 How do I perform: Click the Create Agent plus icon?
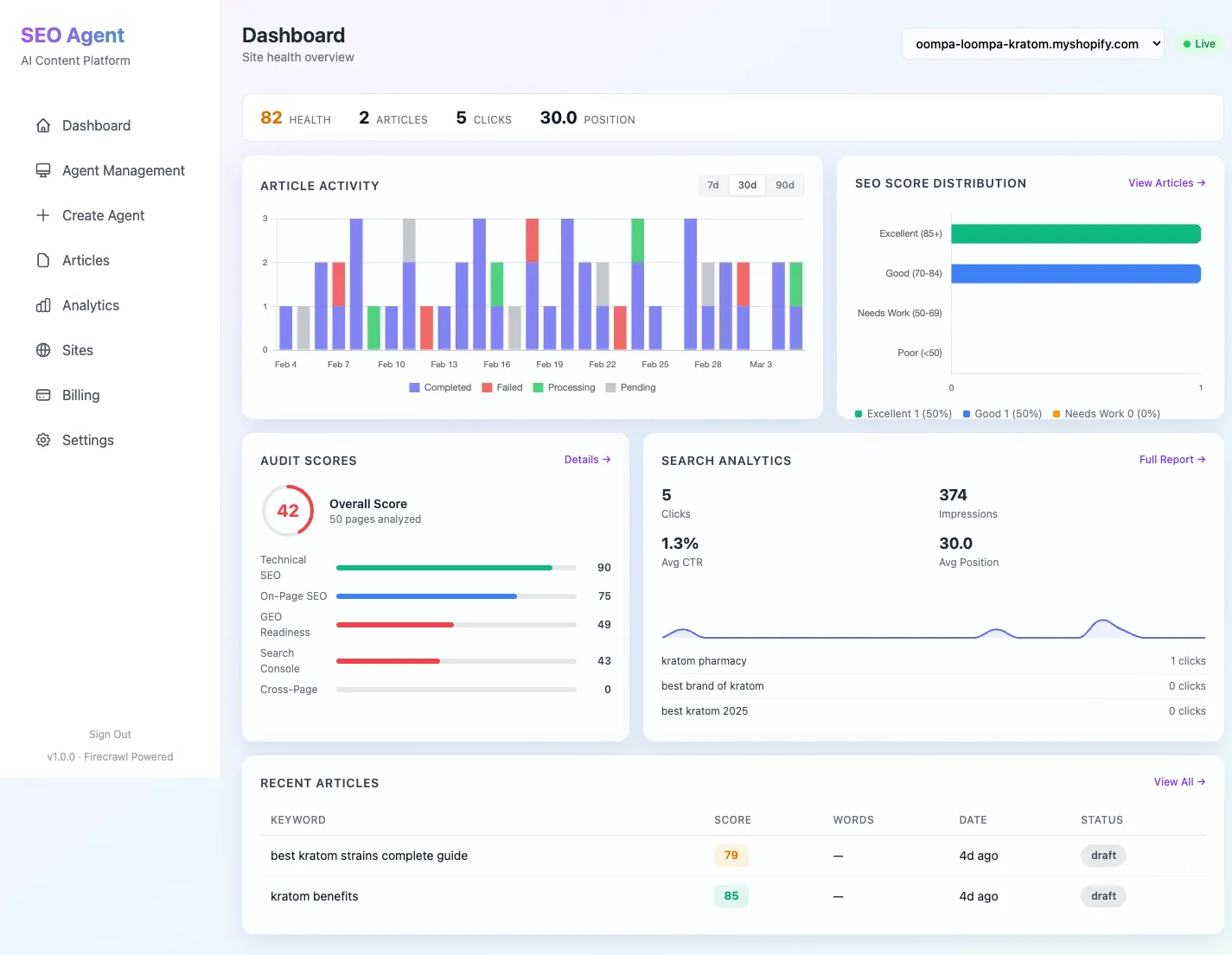[x=42, y=214]
